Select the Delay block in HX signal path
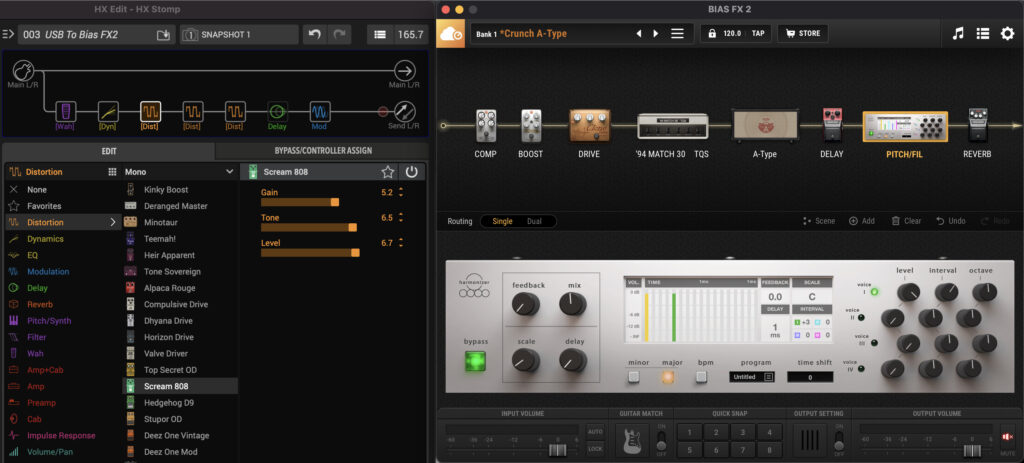The height and width of the screenshot is (463, 1024). [x=278, y=111]
